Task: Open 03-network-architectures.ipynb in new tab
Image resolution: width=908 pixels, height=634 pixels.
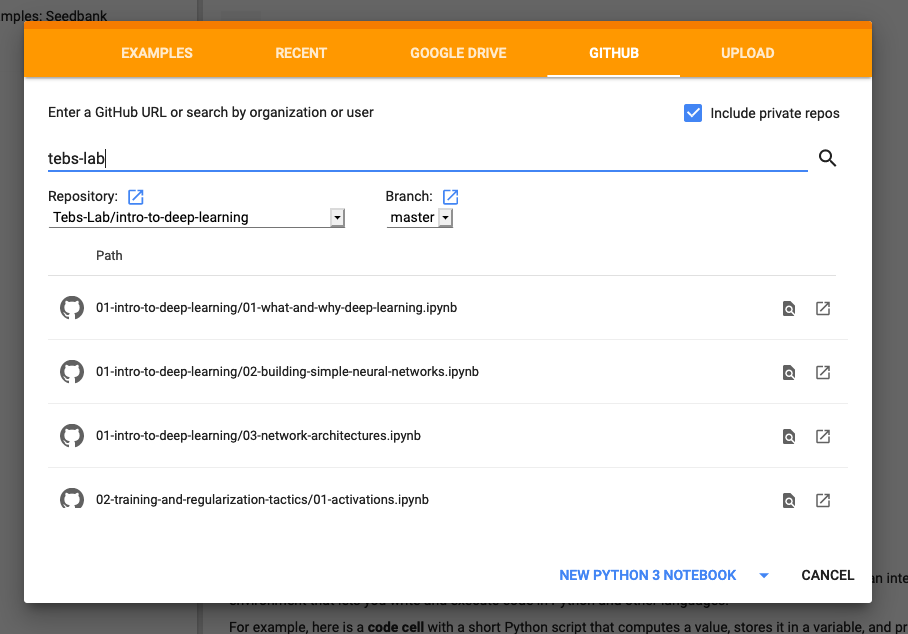Action: coord(823,436)
